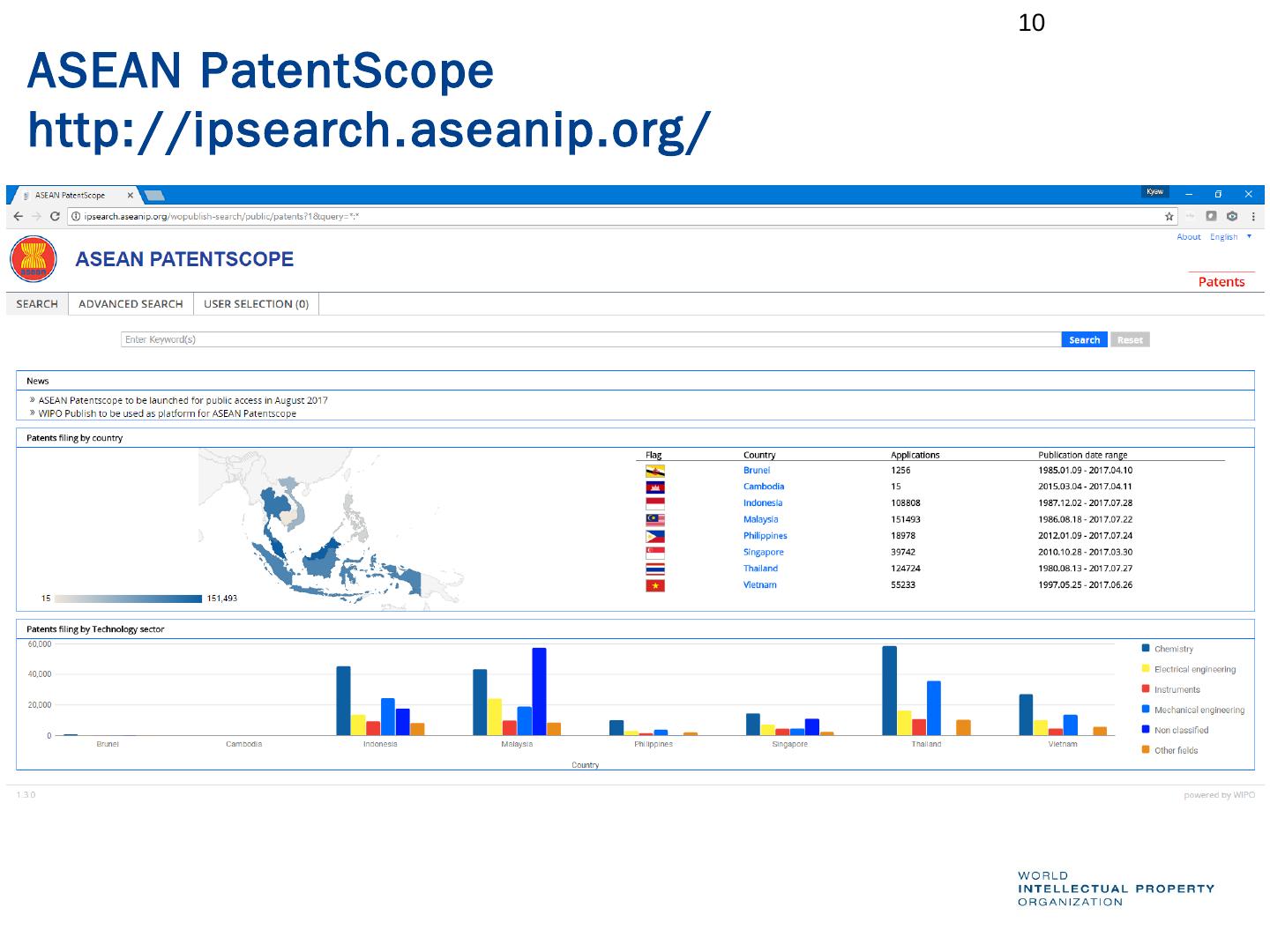Click the browser back arrow
The width and height of the screenshot is (1270, 952).
pyautogui.click(x=19, y=216)
